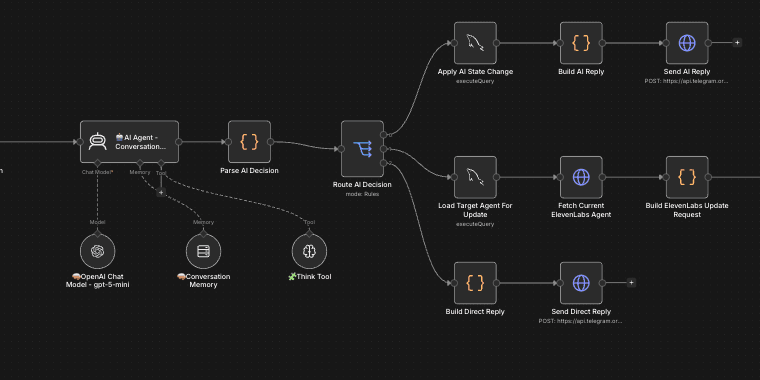
Task: Click executeQuery under Apply AI State Change
Action: [475, 81]
